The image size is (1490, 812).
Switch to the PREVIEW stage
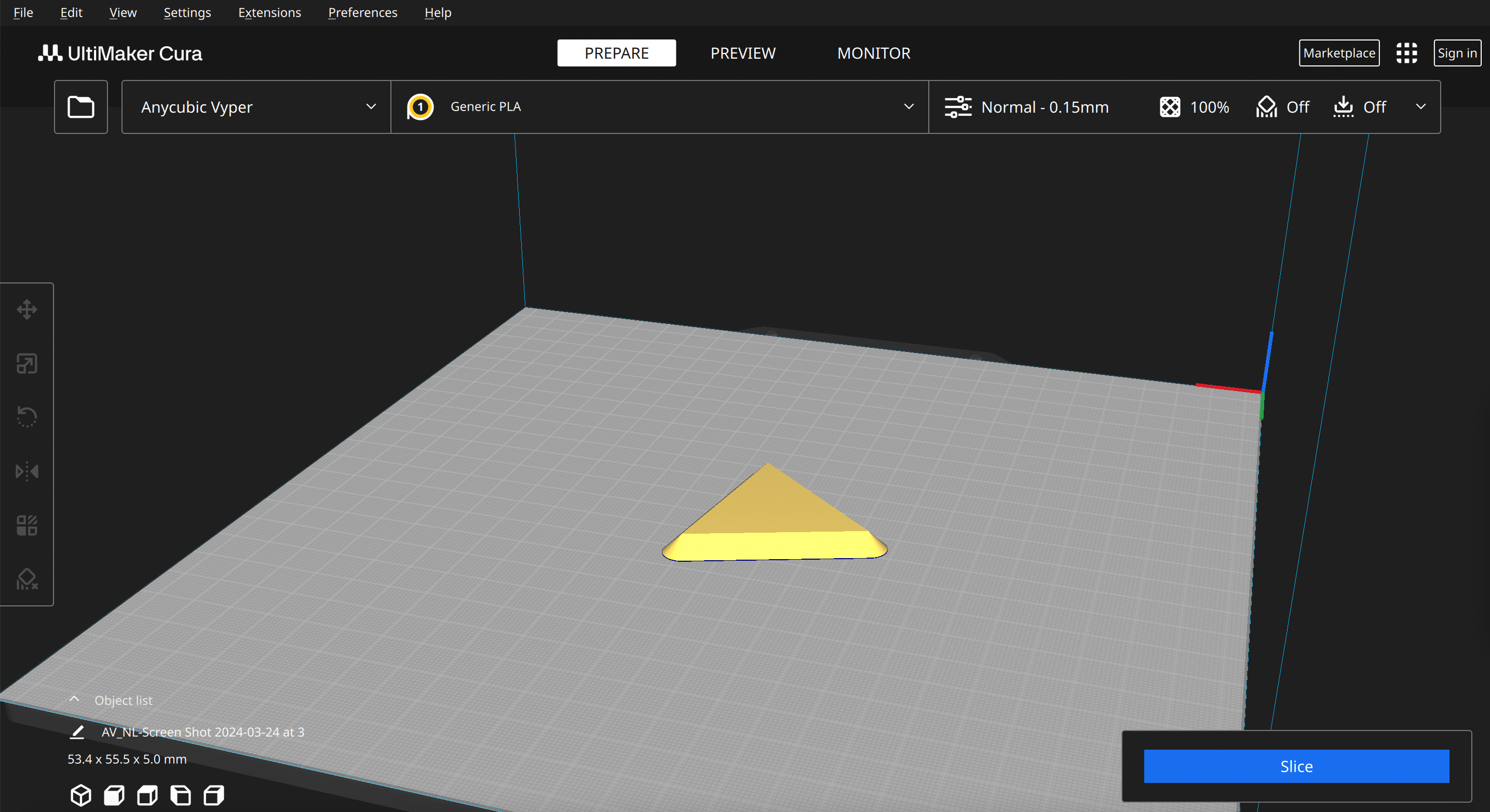pyautogui.click(x=743, y=53)
